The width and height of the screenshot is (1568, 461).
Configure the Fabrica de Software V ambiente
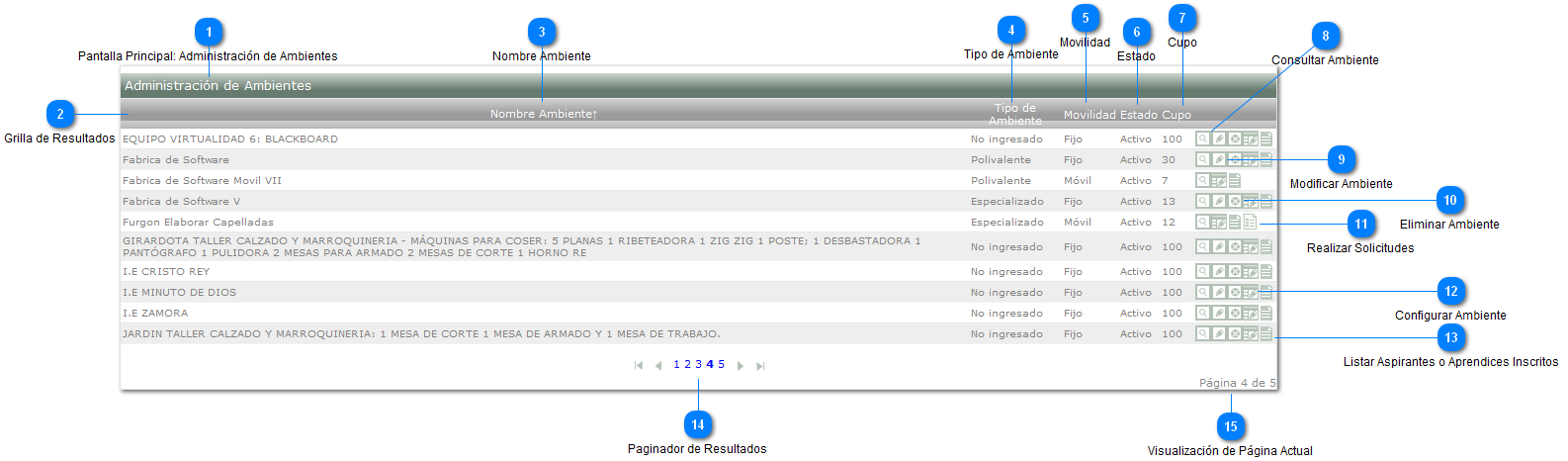click(1251, 201)
